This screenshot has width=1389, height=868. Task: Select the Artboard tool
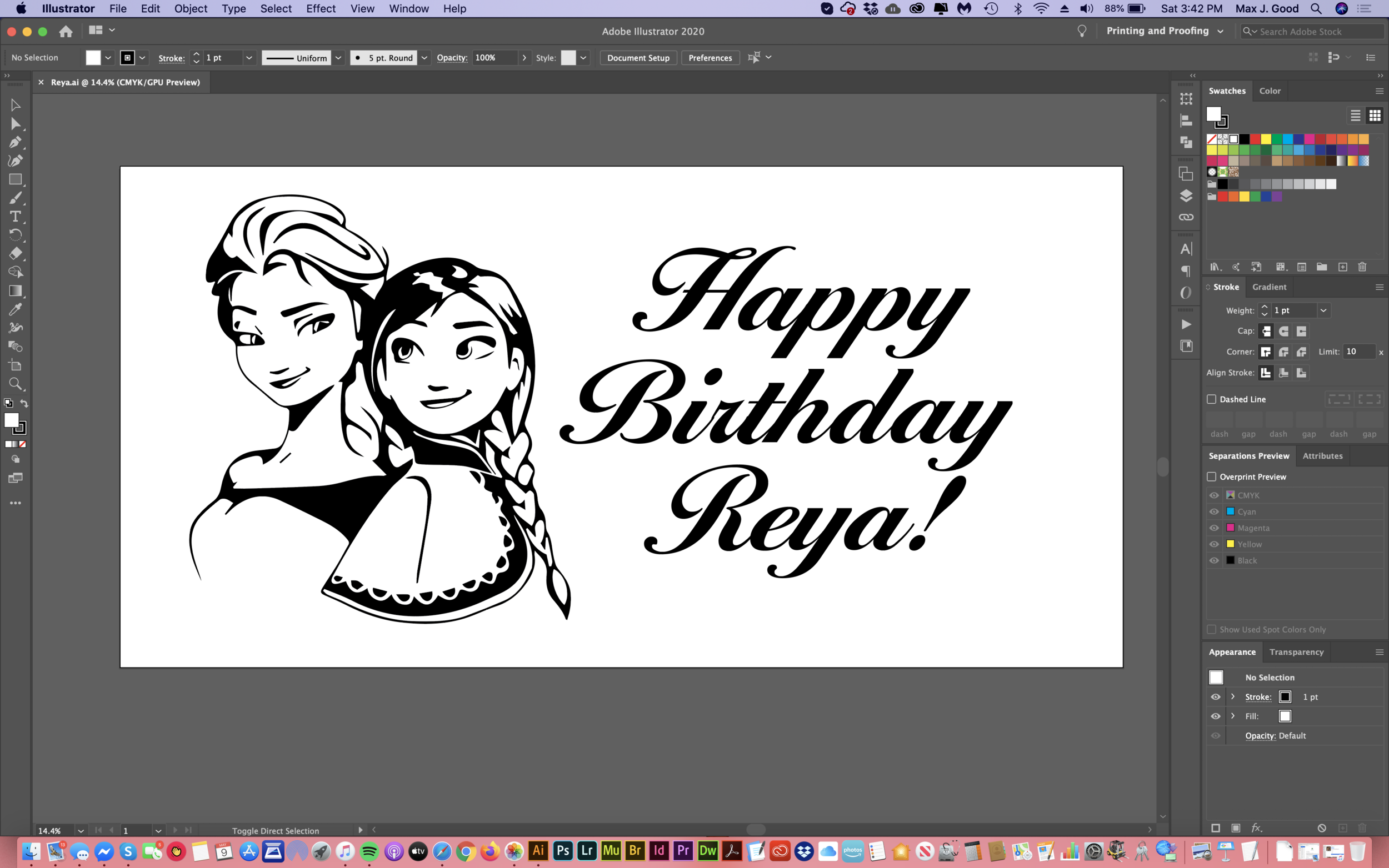(16, 365)
